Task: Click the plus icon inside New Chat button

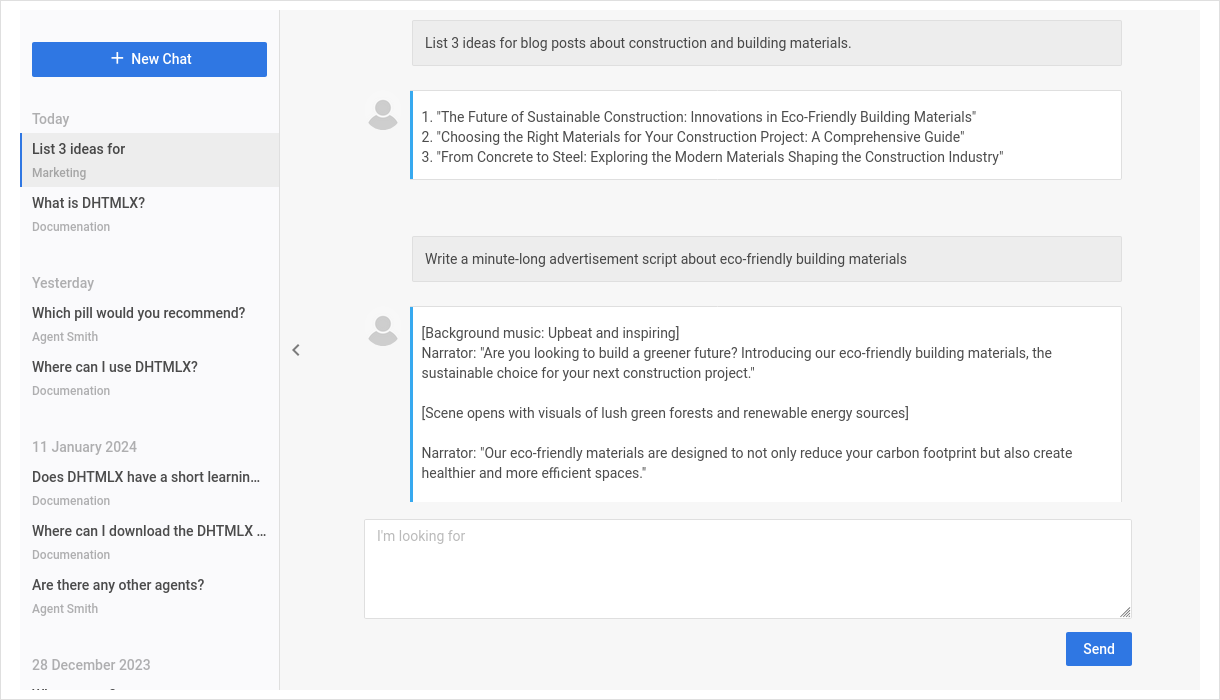Action: pyautogui.click(x=116, y=58)
